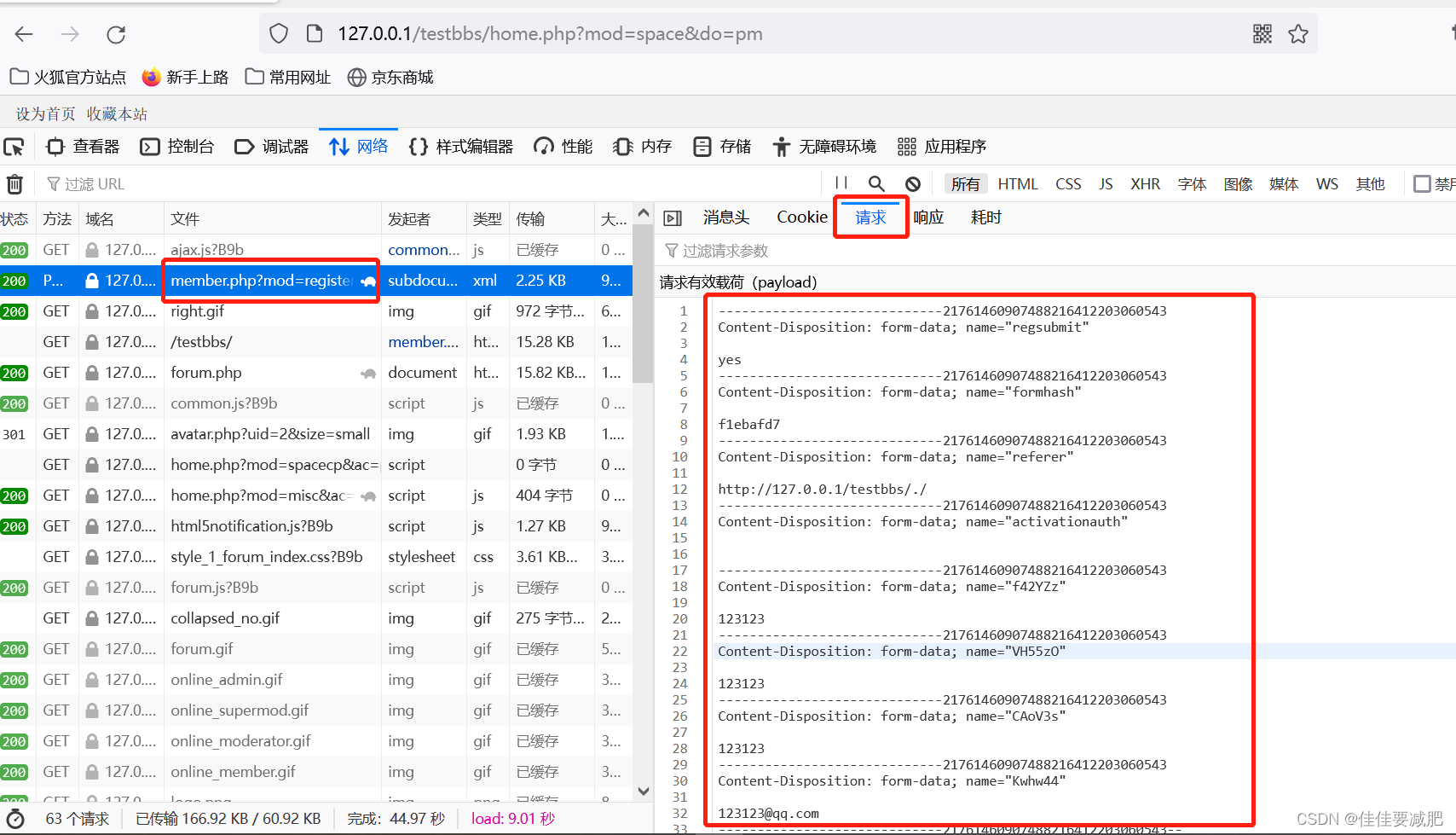
Task: Open the shield tracking protection icon
Action: [279, 33]
